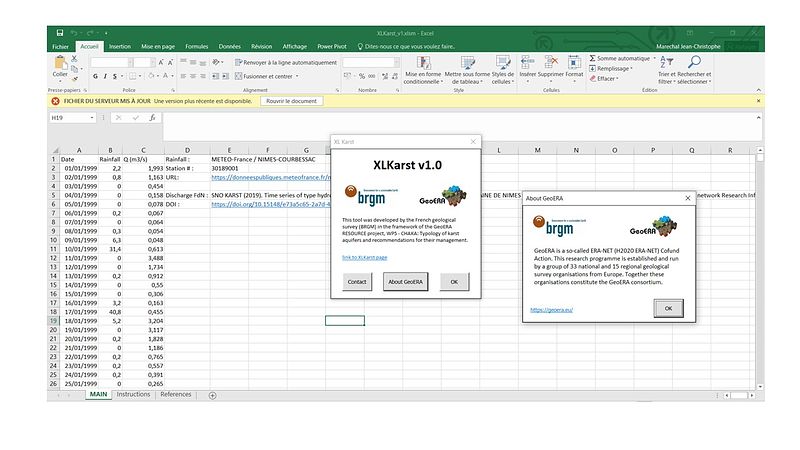Increase font size with larger A icon

(161, 62)
